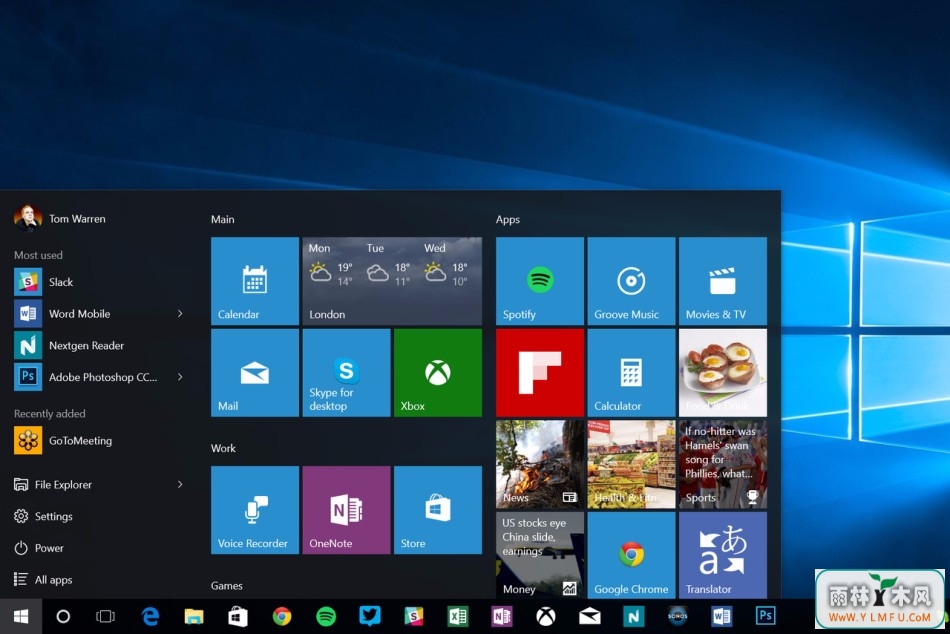Open the London weather tile
The width and height of the screenshot is (950, 634).
coord(392,281)
